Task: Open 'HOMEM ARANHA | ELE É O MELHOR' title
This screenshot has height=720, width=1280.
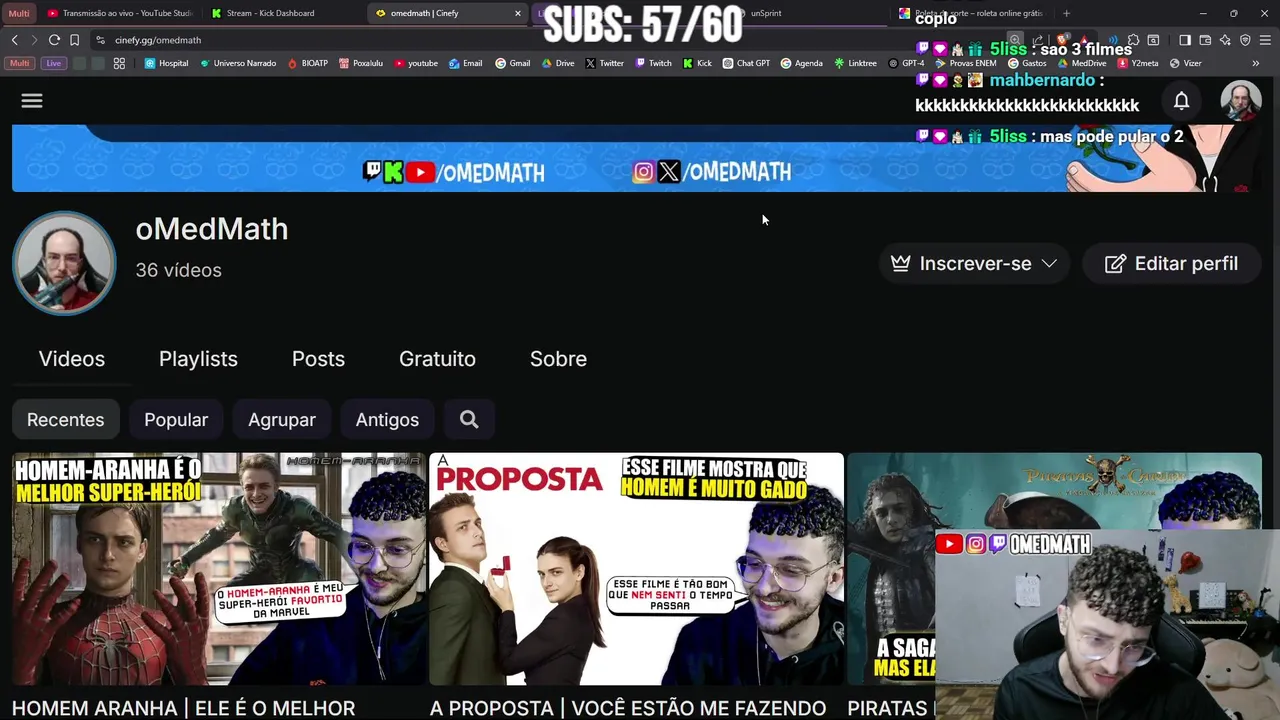Action: [183, 708]
